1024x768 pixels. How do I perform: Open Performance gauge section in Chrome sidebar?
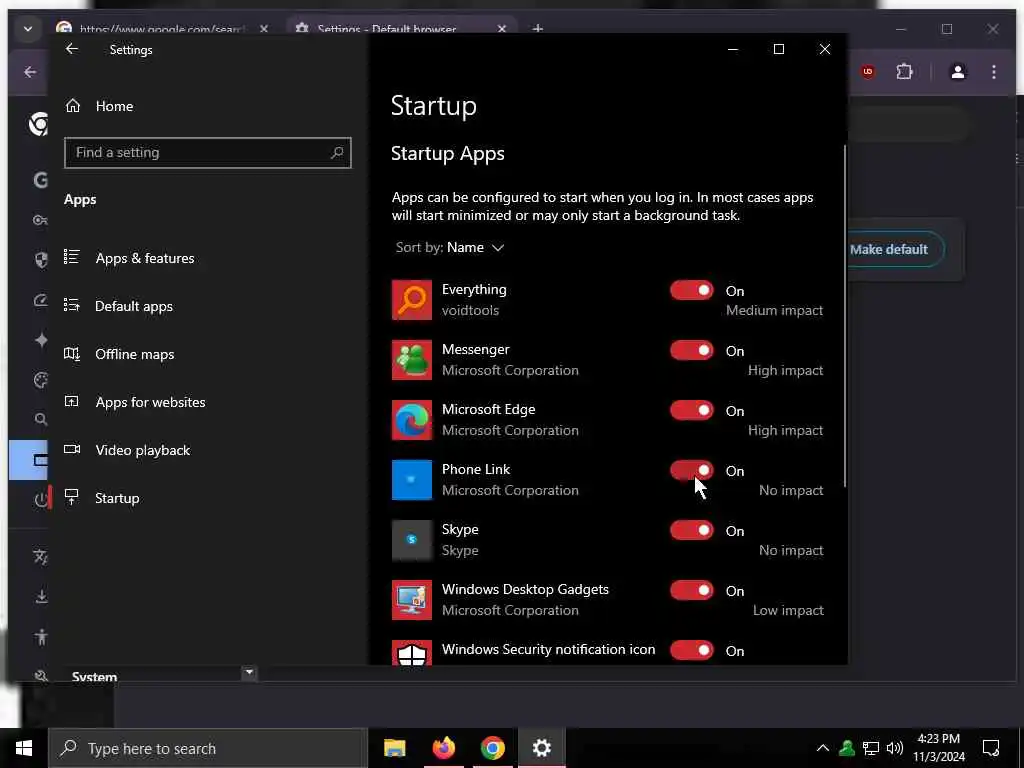40,300
